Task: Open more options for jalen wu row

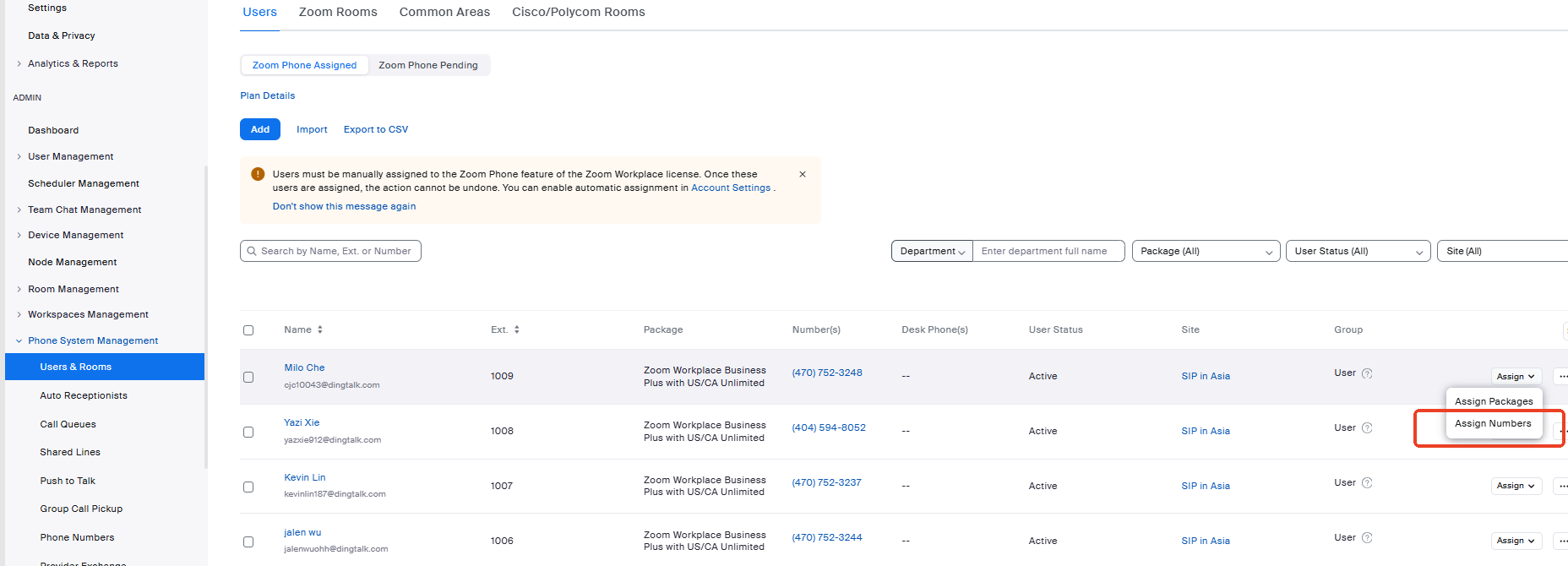Action: click(1561, 541)
